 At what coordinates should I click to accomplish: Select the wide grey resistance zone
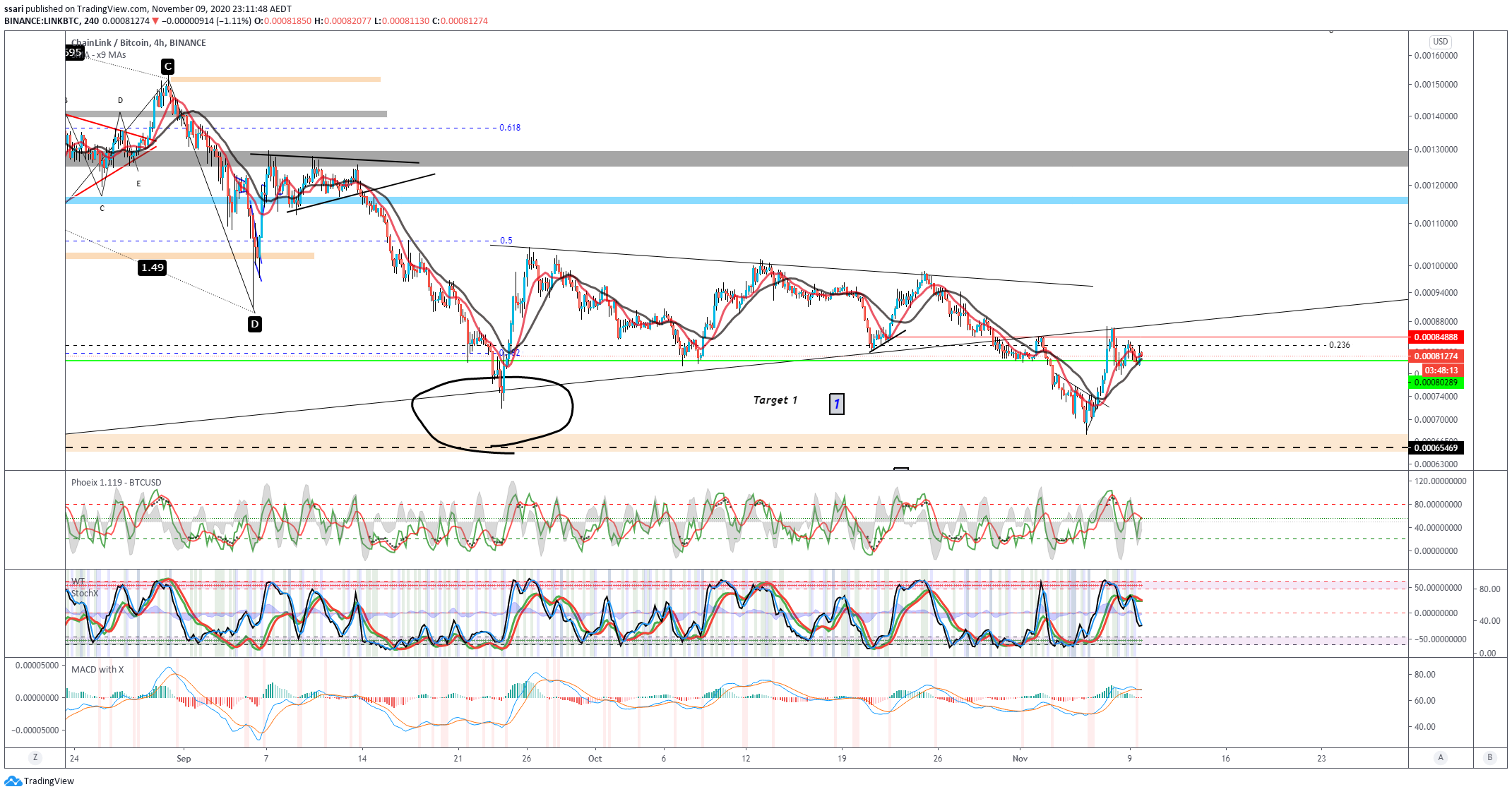click(737, 159)
